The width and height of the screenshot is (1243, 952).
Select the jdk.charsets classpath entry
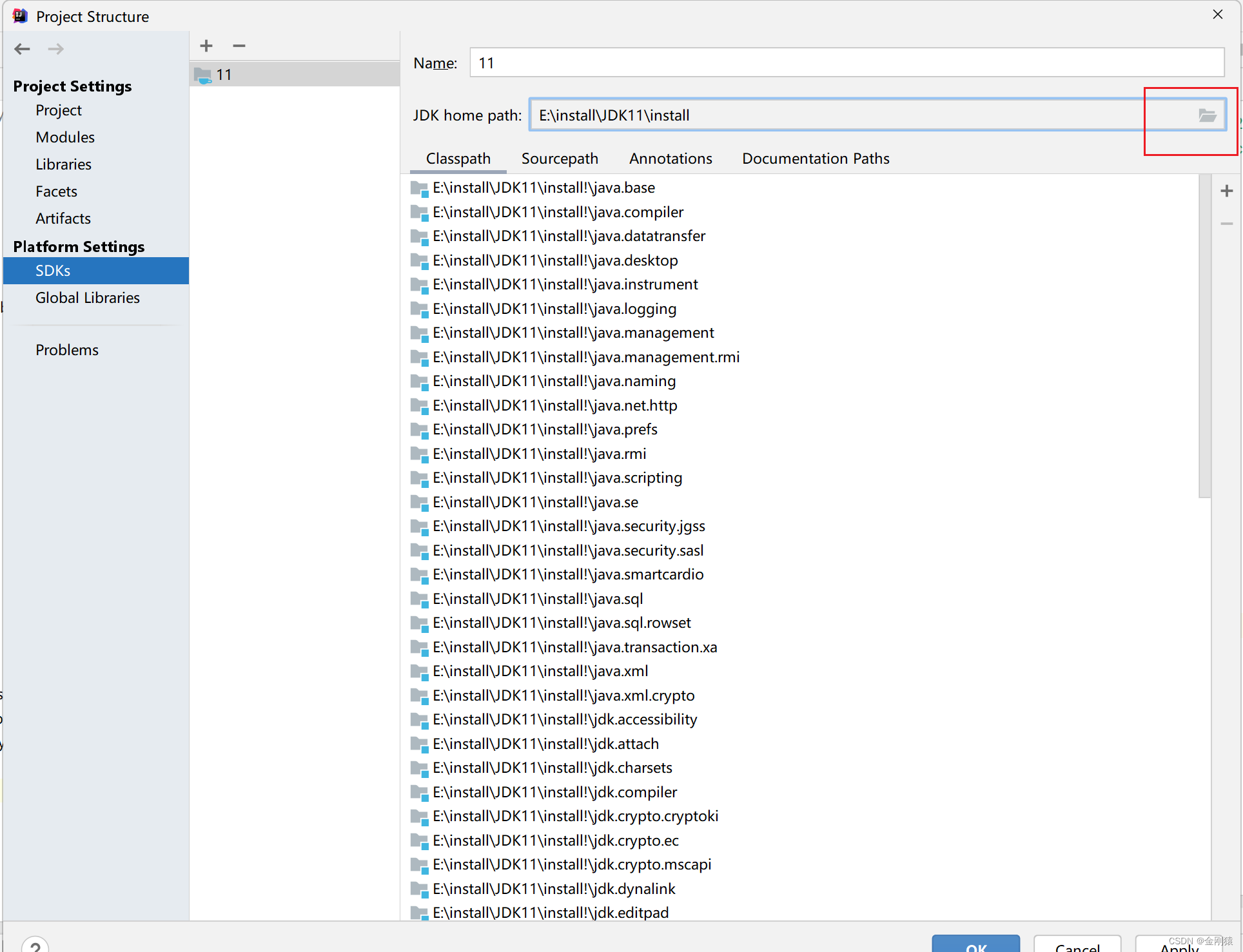pos(803,768)
